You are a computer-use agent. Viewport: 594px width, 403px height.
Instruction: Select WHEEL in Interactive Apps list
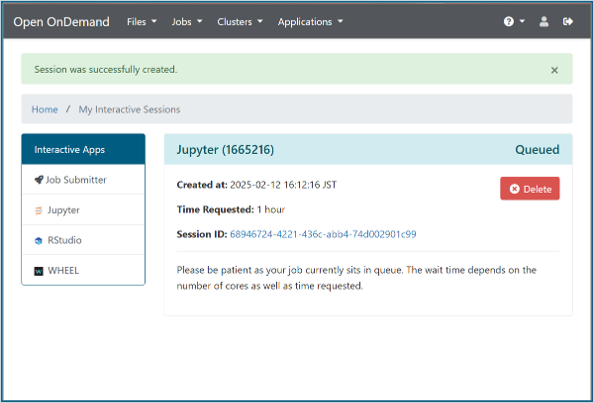(83, 270)
